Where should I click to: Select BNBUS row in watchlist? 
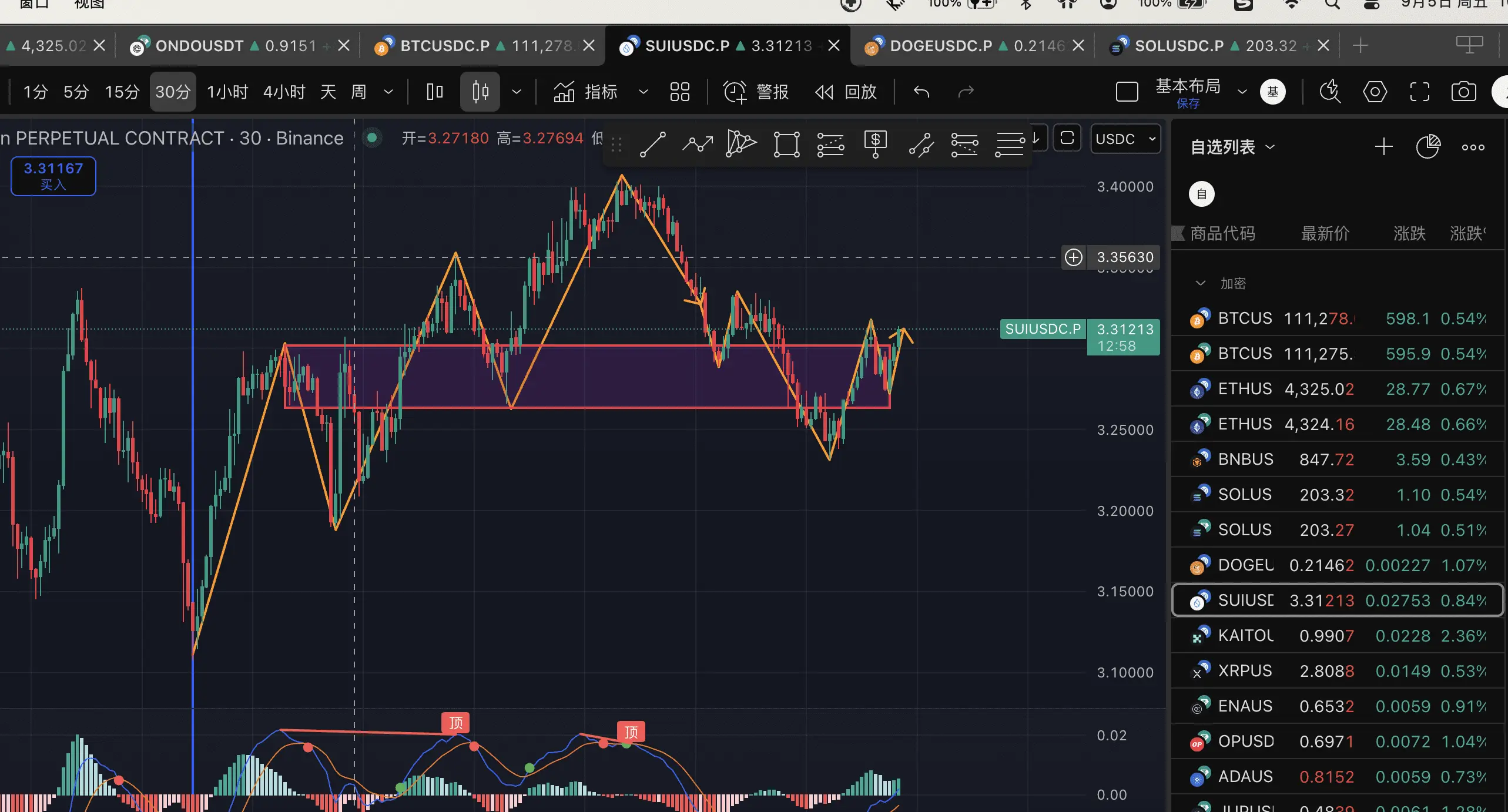pos(1338,459)
